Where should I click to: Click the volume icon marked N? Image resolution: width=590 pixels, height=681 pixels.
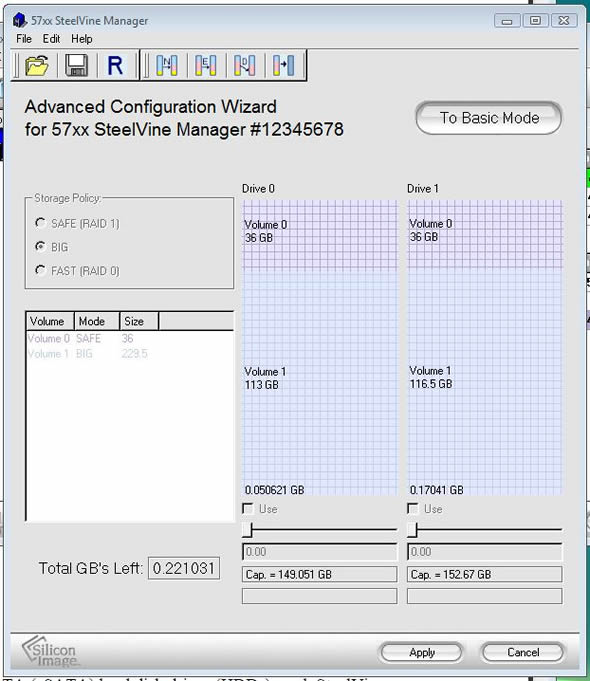coord(167,66)
